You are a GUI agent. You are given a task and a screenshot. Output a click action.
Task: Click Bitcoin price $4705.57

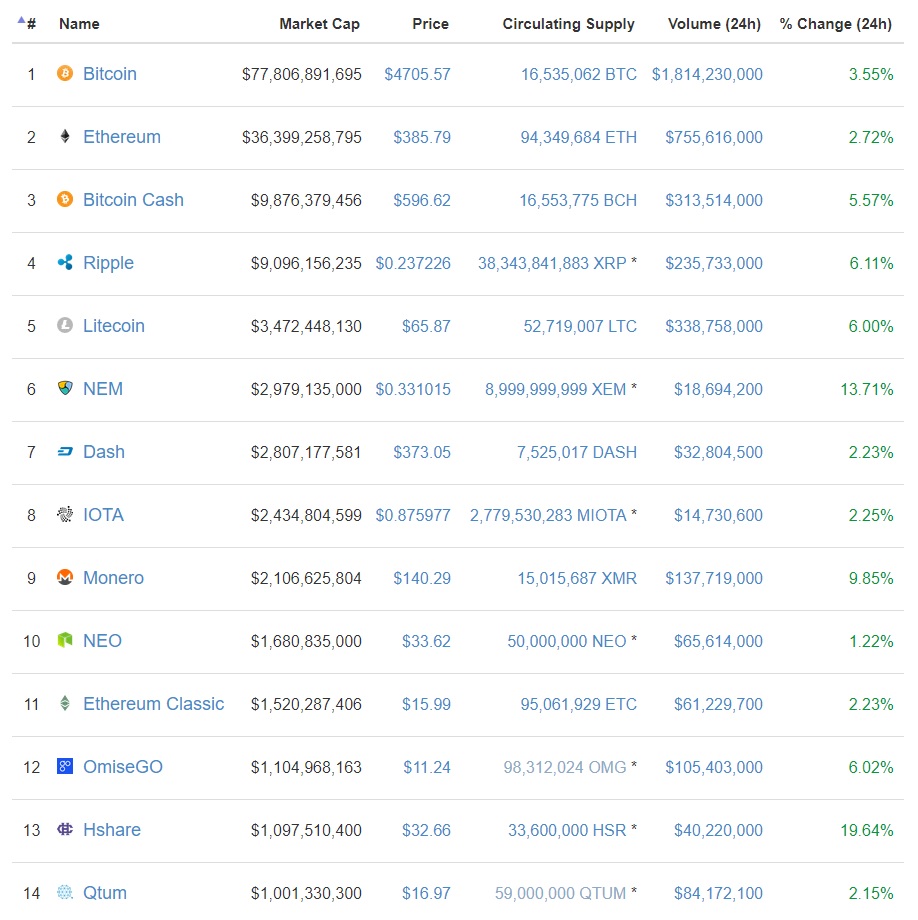417,75
